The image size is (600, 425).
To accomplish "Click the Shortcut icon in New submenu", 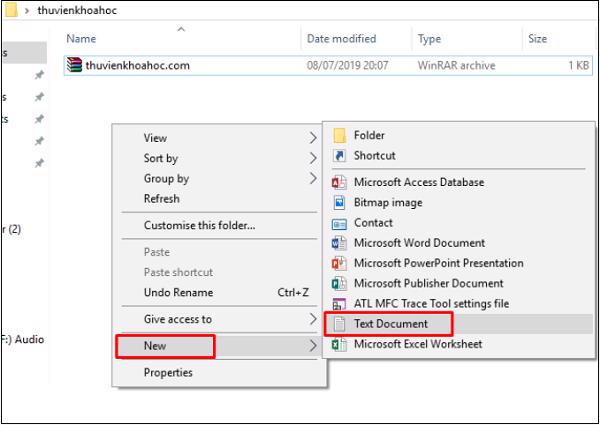I will pyautogui.click(x=339, y=156).
